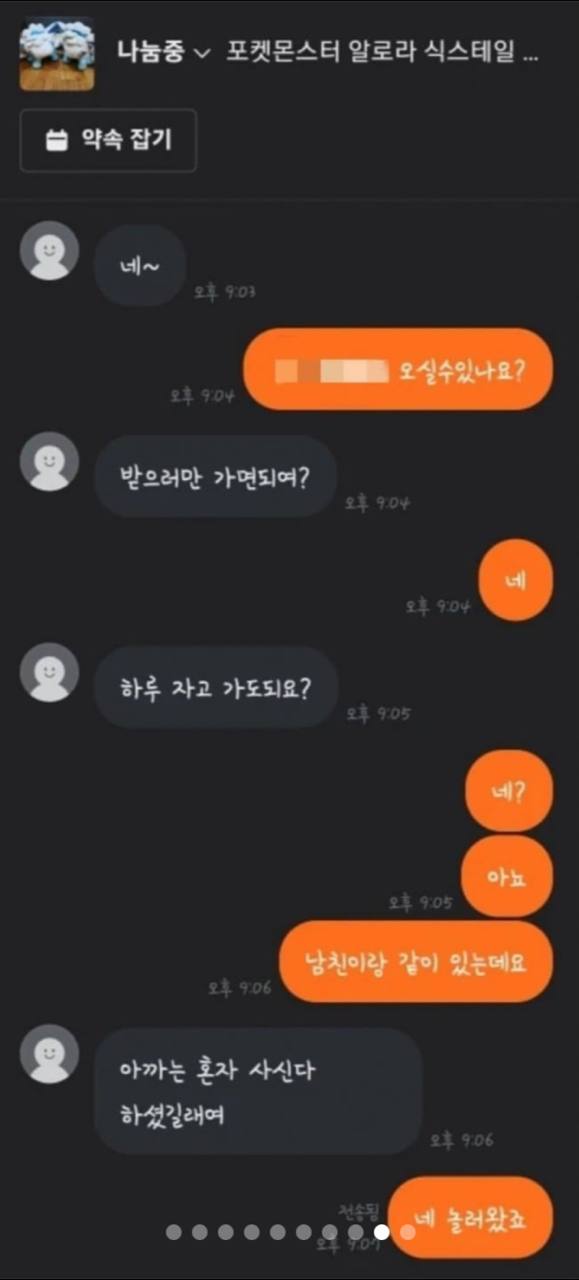Select the 아까는 혼자 사신다 하셨길래여 bubble
The width and height of the screenshot is (579, 1280).
tap(258, 1091)
